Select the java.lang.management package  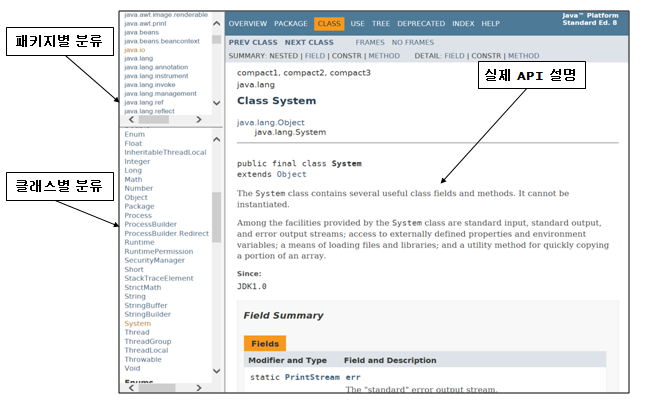click(160, 94)
